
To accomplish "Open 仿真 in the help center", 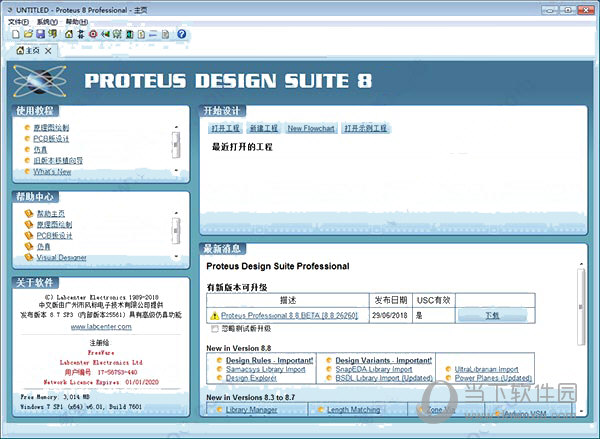I will click(44, 246).
